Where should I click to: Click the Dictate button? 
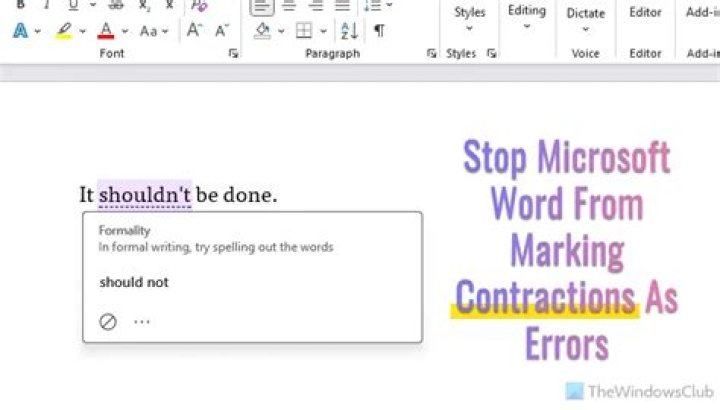click(x=585, y=18)
